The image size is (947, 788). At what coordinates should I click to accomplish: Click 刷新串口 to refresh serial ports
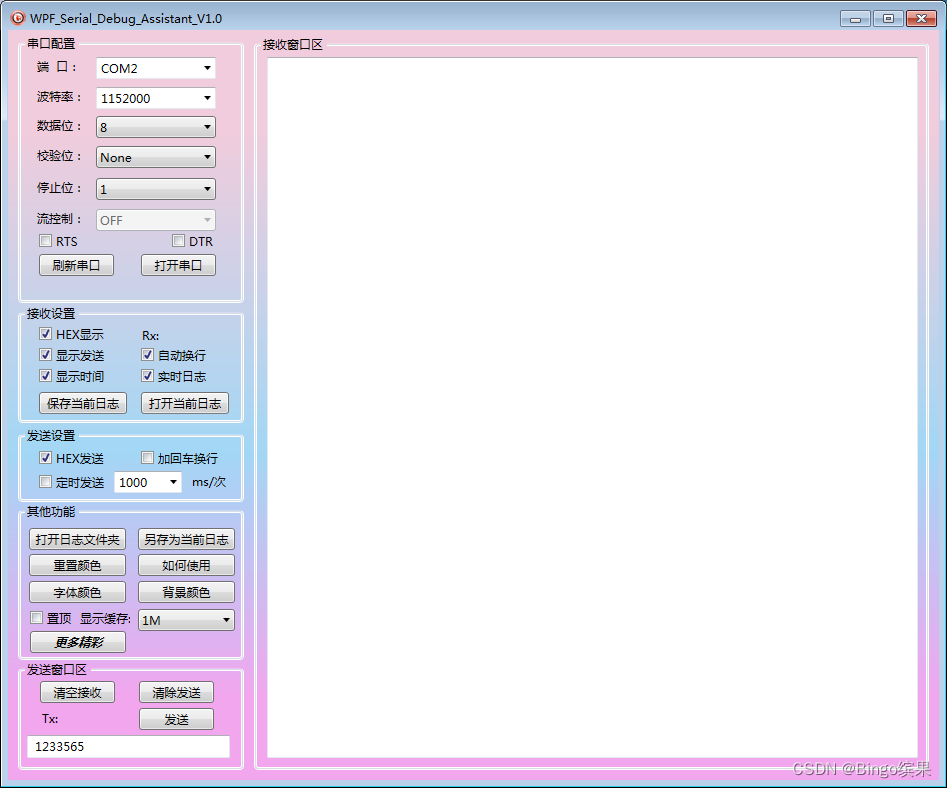(x=76, y=264)
